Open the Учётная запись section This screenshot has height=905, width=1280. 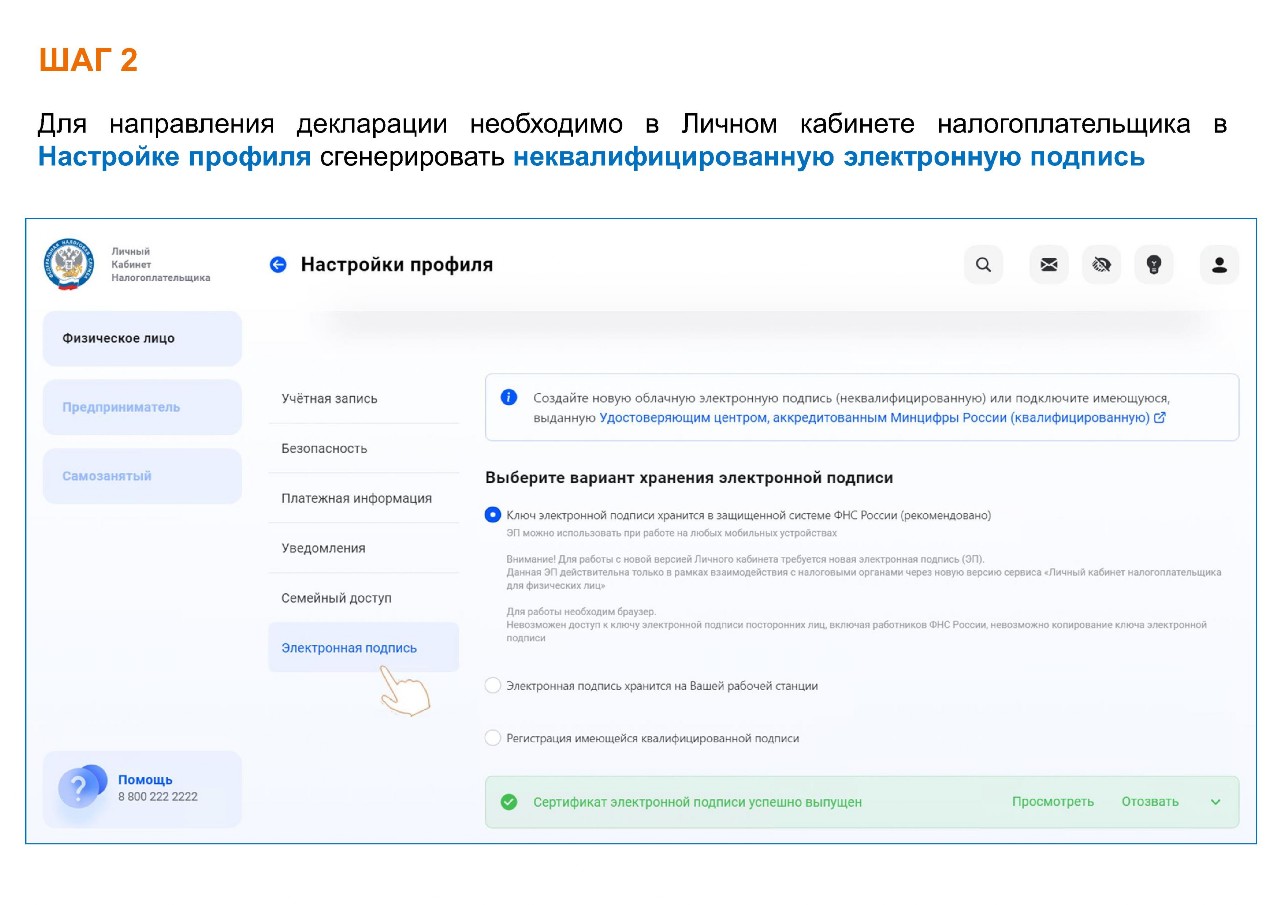click(x=329, y=399)
